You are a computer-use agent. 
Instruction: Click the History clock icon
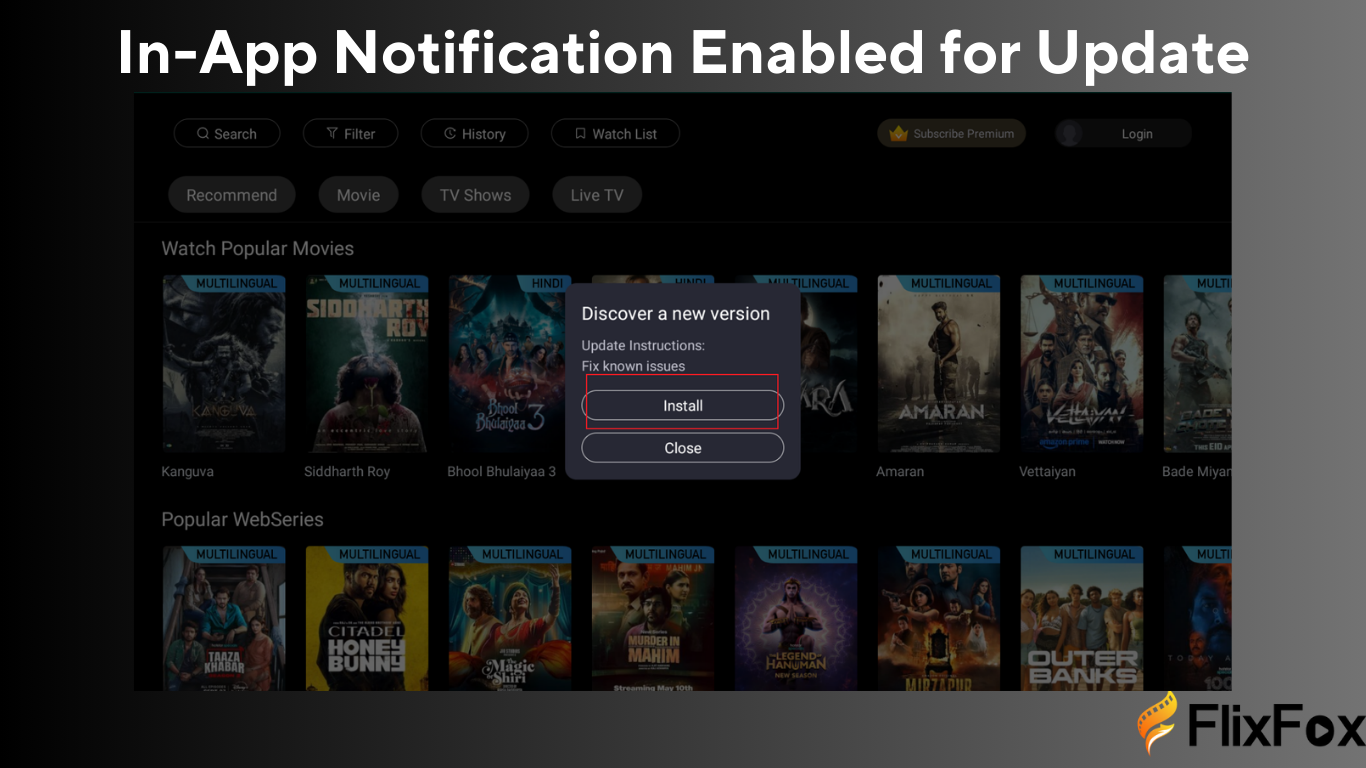tap(450, 134)
